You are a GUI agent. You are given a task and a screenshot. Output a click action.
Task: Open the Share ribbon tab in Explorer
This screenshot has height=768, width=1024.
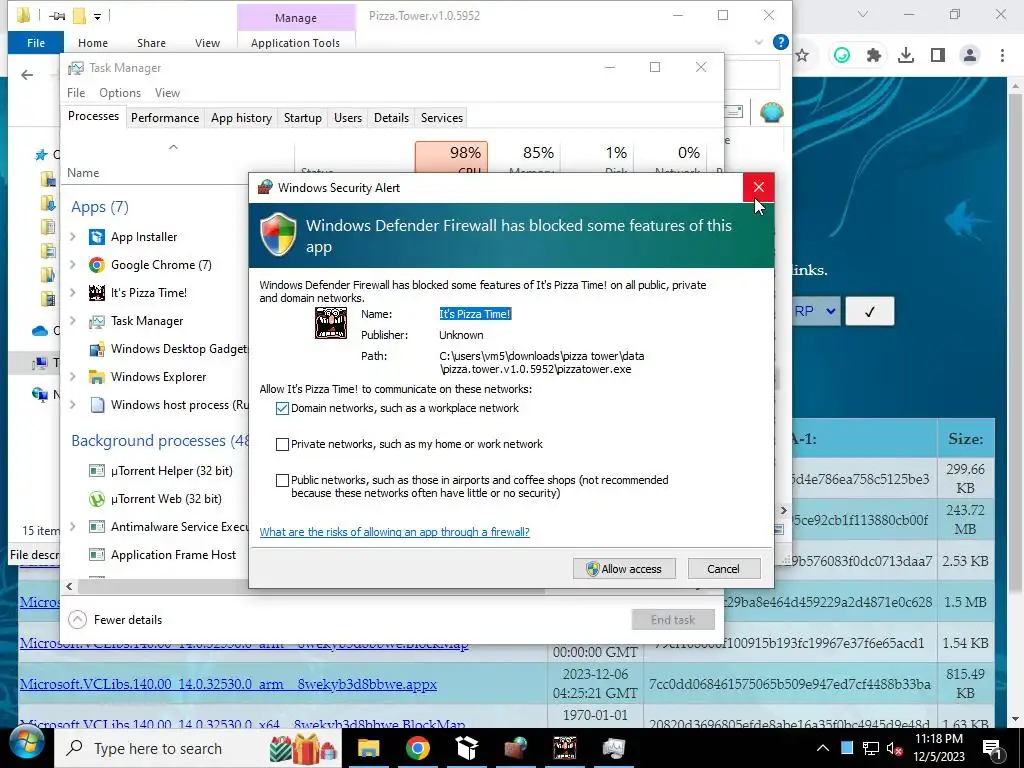point(151,43)
